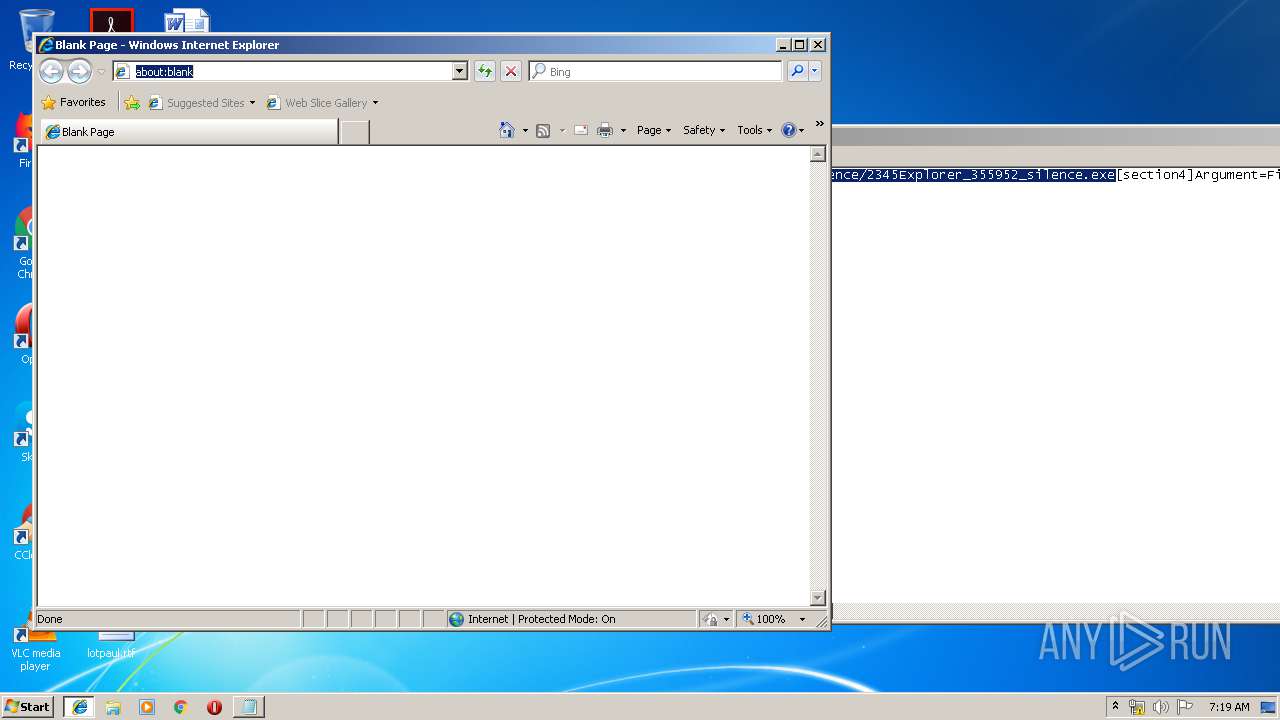Viewport: 1280px width, 720px height.
Task: Go forward with the Forward arrow button
Action: click(79, 71)
